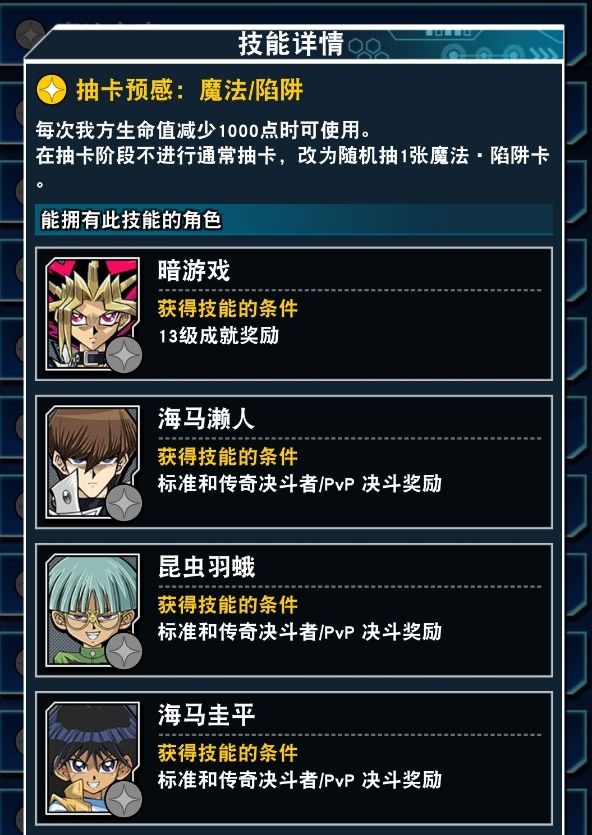
Task: Click the 技能详情 title bar
Action: tap(294, 44)
